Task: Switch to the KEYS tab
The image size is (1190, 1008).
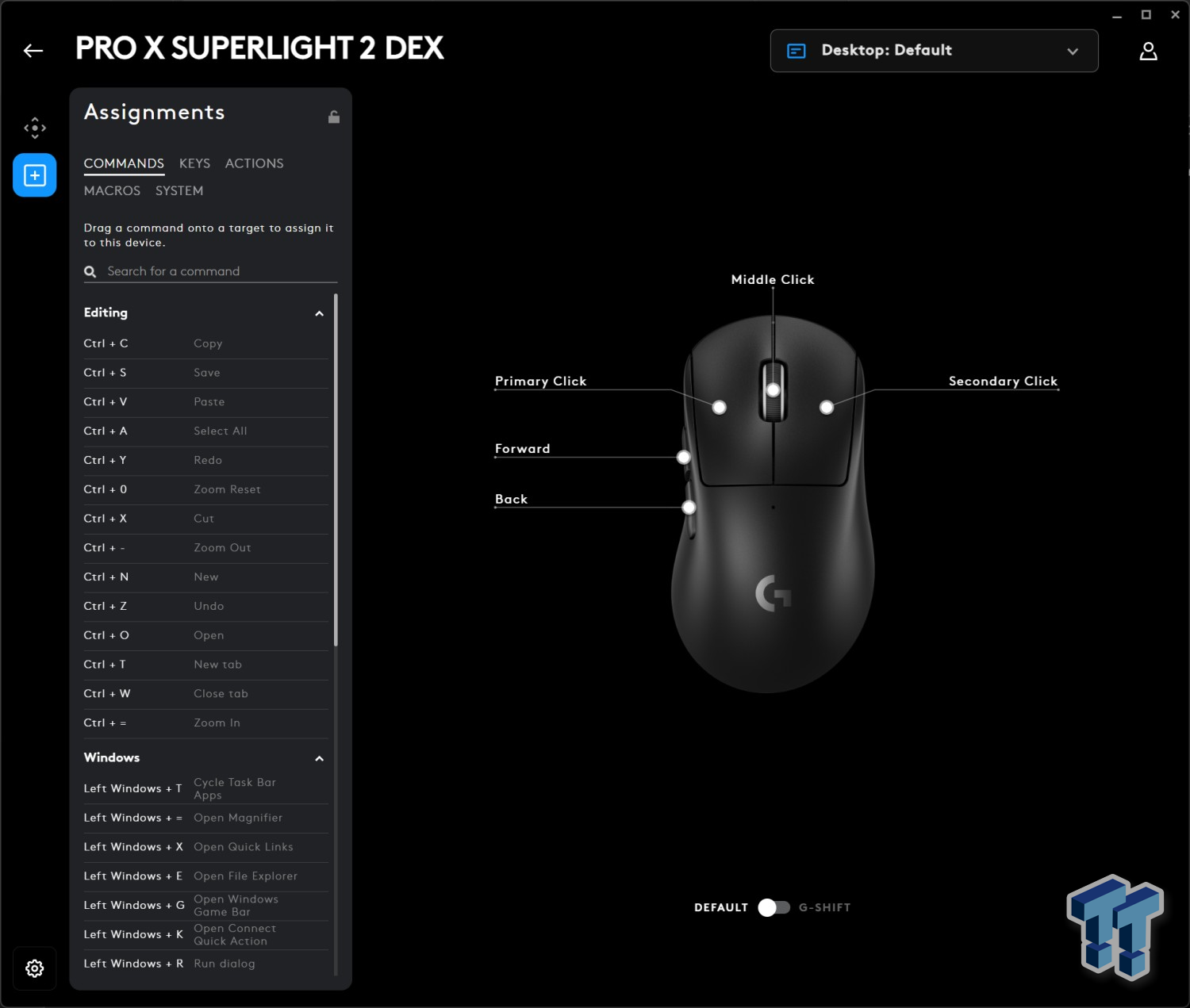Action: 194,163
